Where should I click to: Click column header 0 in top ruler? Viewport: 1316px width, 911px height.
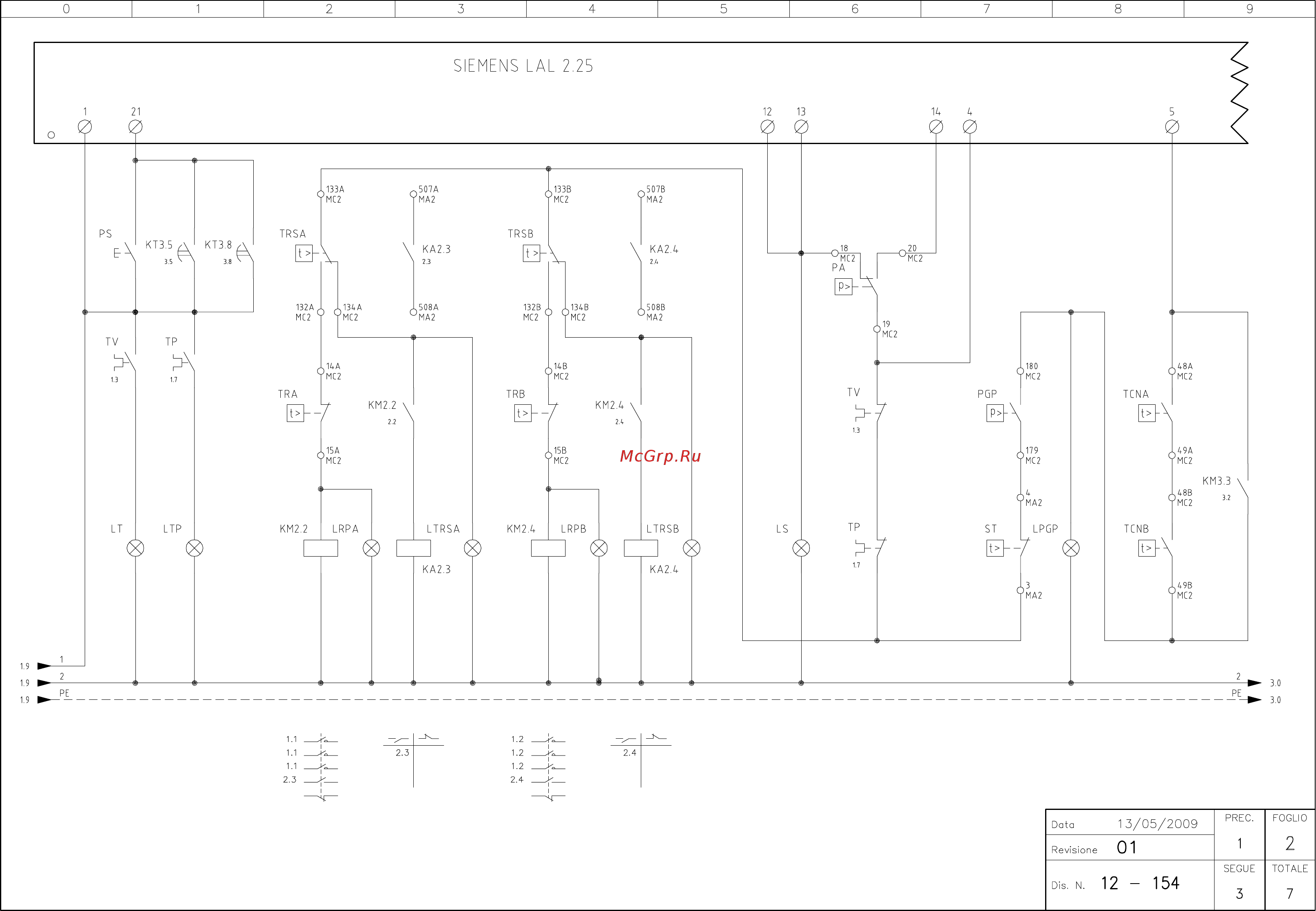pos(66,9)
